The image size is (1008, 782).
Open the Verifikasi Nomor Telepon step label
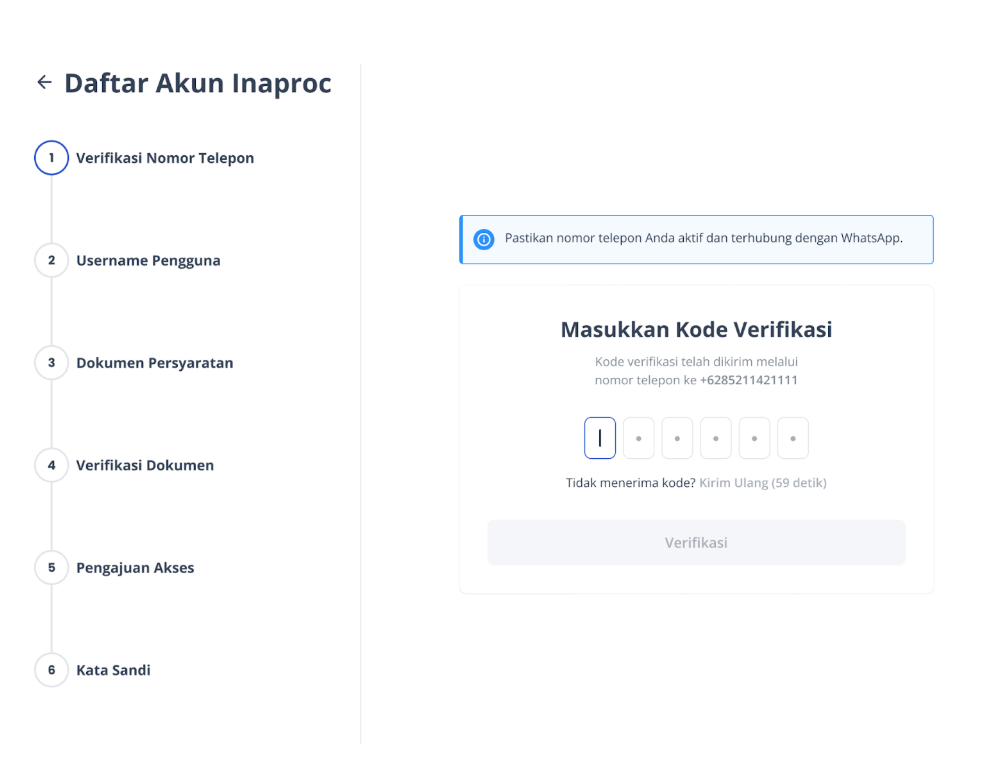point(165,158)
